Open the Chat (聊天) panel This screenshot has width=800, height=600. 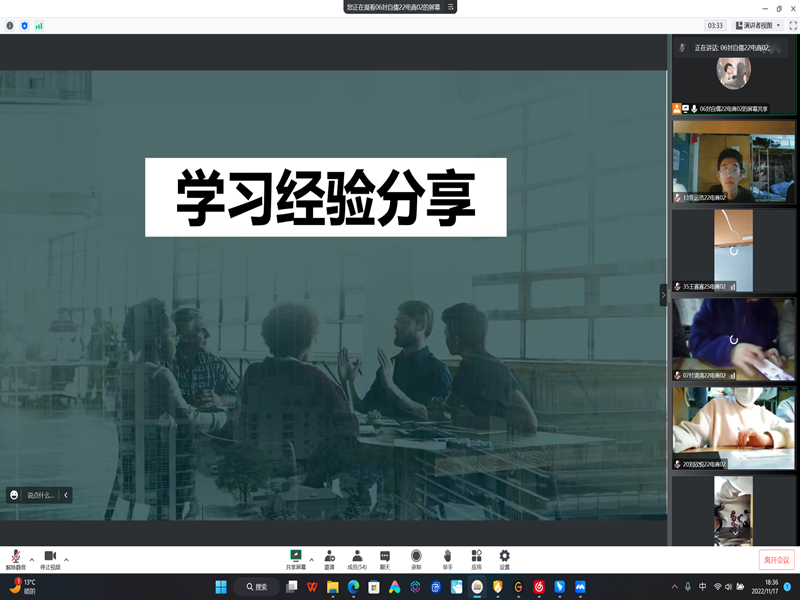coord(385,557)
